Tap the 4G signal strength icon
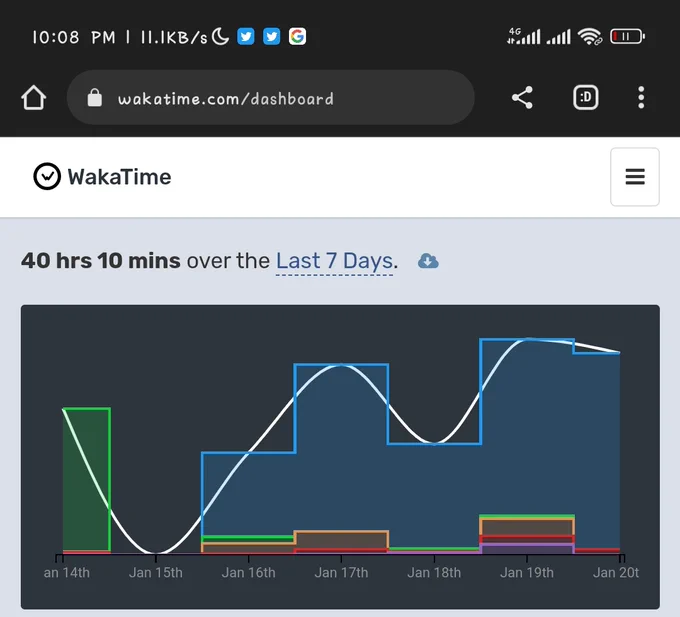Viewport: 680px width, 617px height. [524, 36]
